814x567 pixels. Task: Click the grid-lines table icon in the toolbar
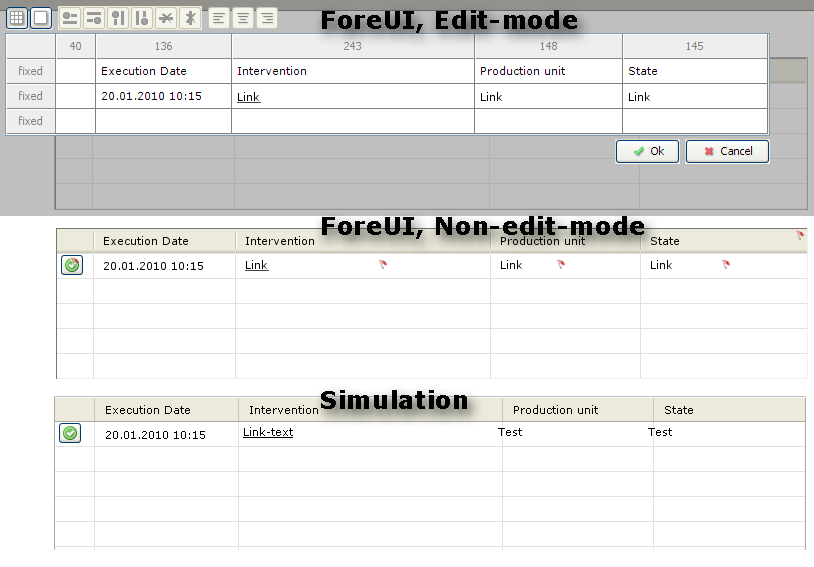[x=17, y=18]
